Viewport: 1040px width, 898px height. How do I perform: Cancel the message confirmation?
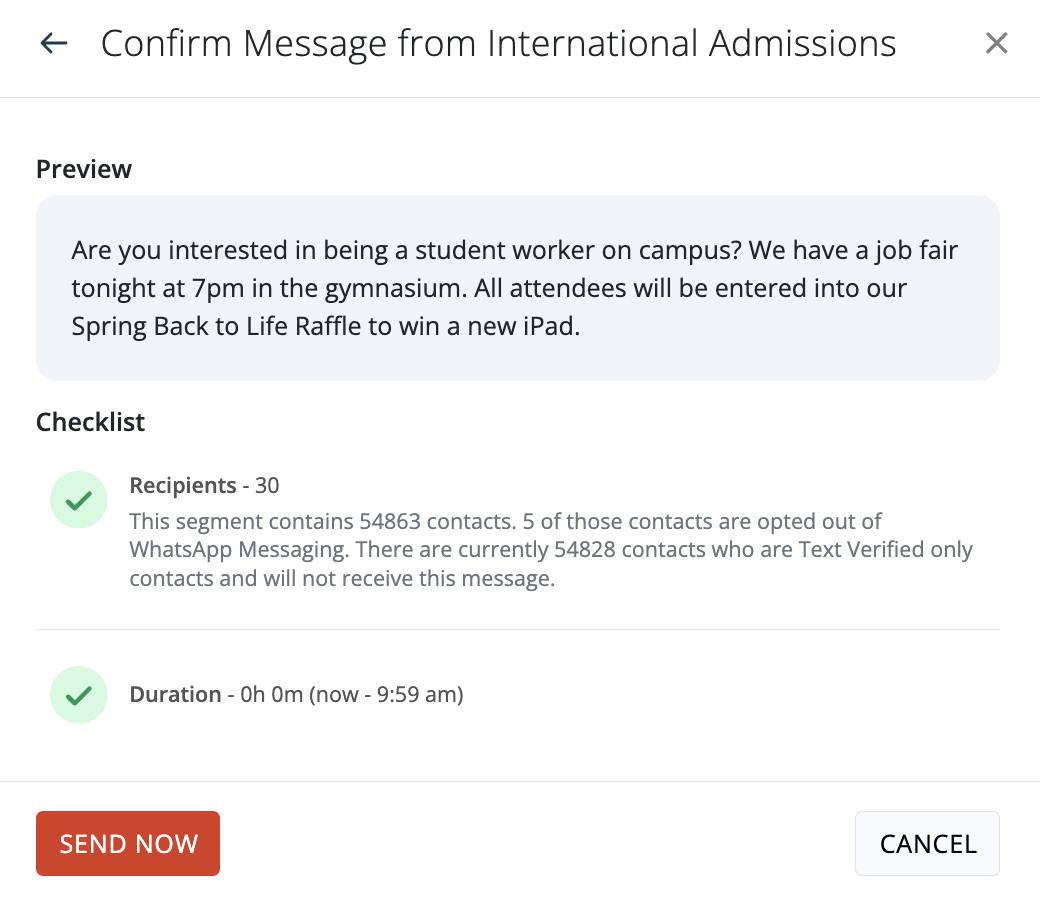pyautogui.click(x=927, y=844)
